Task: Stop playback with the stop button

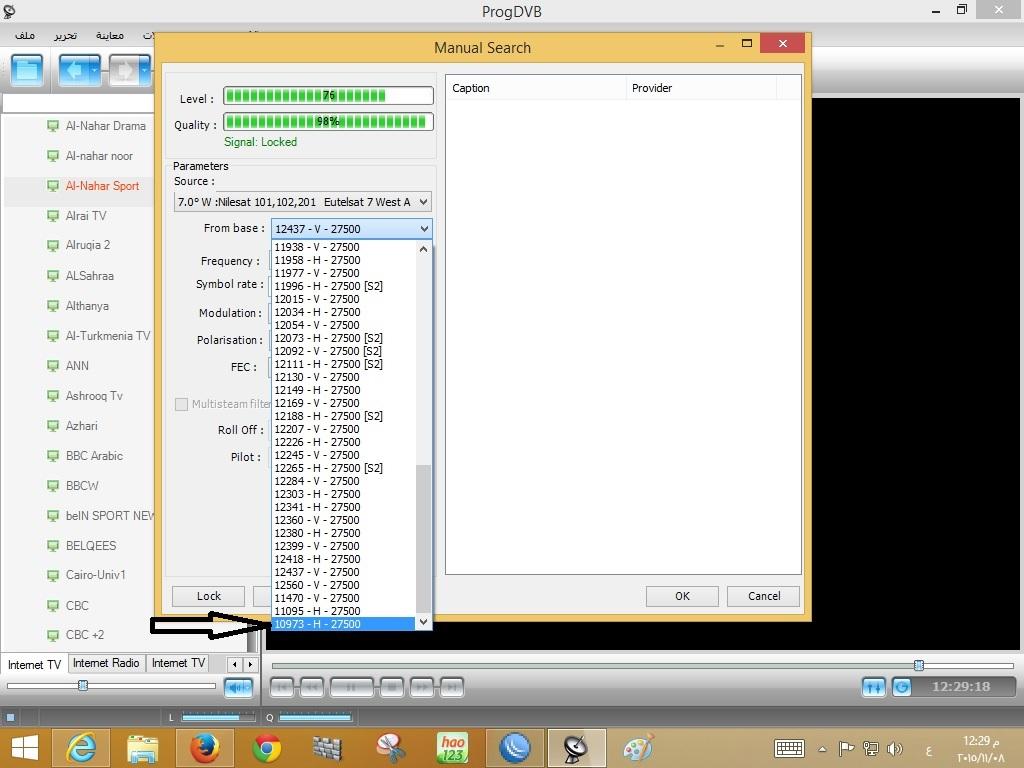Action: (x=391, y=687)
